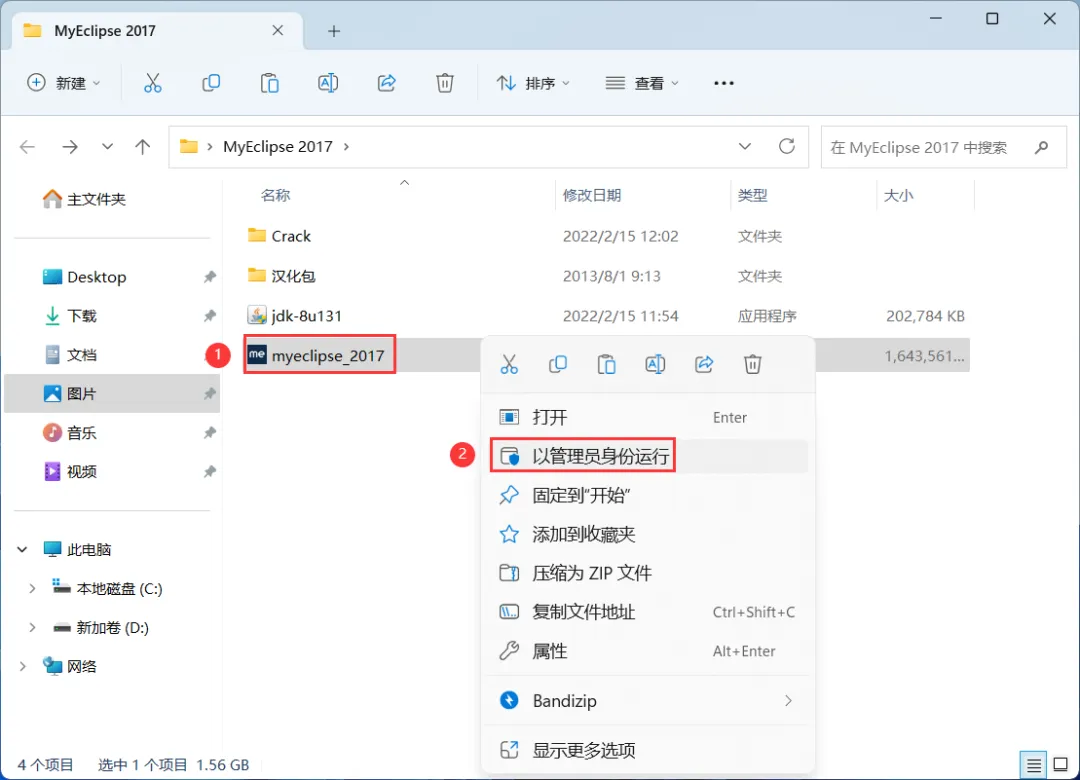Go up one folder level
The width and height of the screenshot is (1080, 780).
143,147
